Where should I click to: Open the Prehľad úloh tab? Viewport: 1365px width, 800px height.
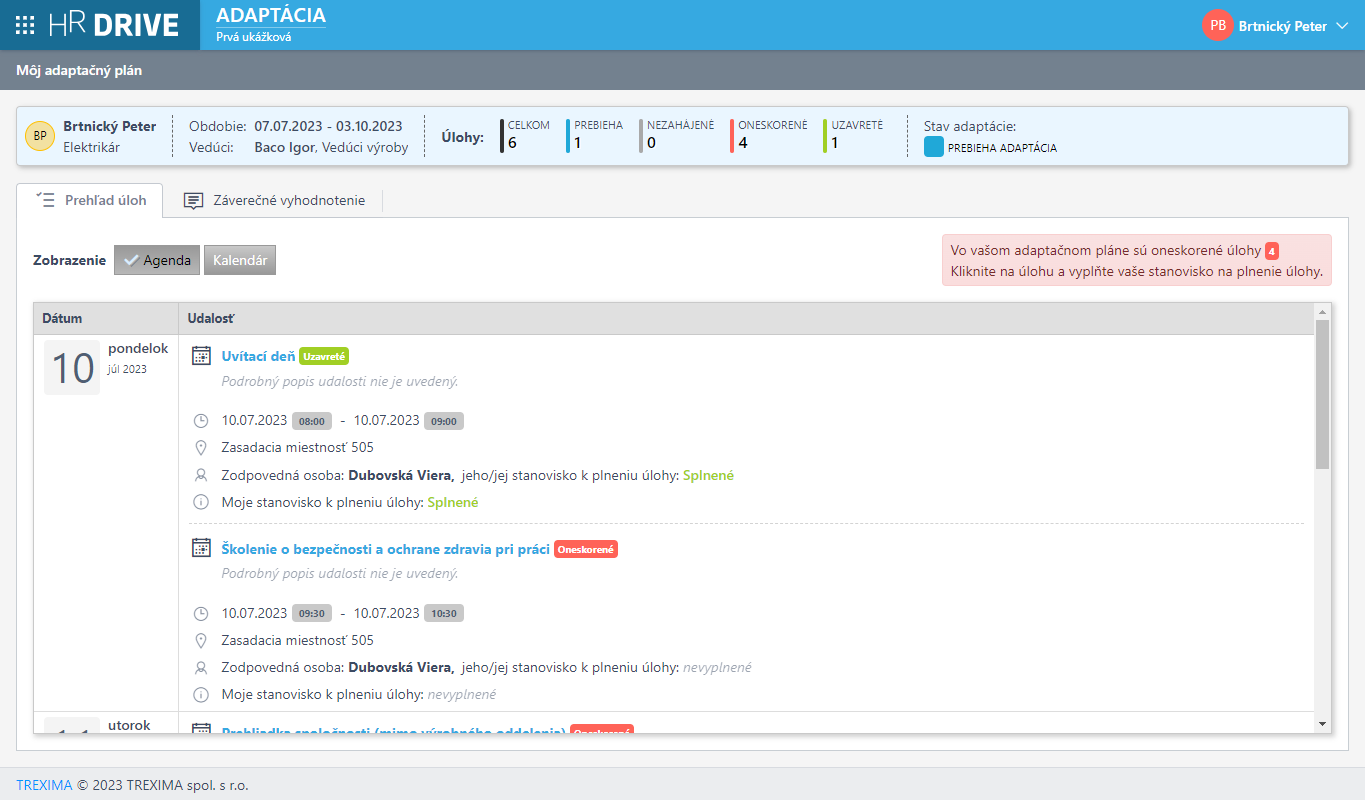click(x=91, y=200)
